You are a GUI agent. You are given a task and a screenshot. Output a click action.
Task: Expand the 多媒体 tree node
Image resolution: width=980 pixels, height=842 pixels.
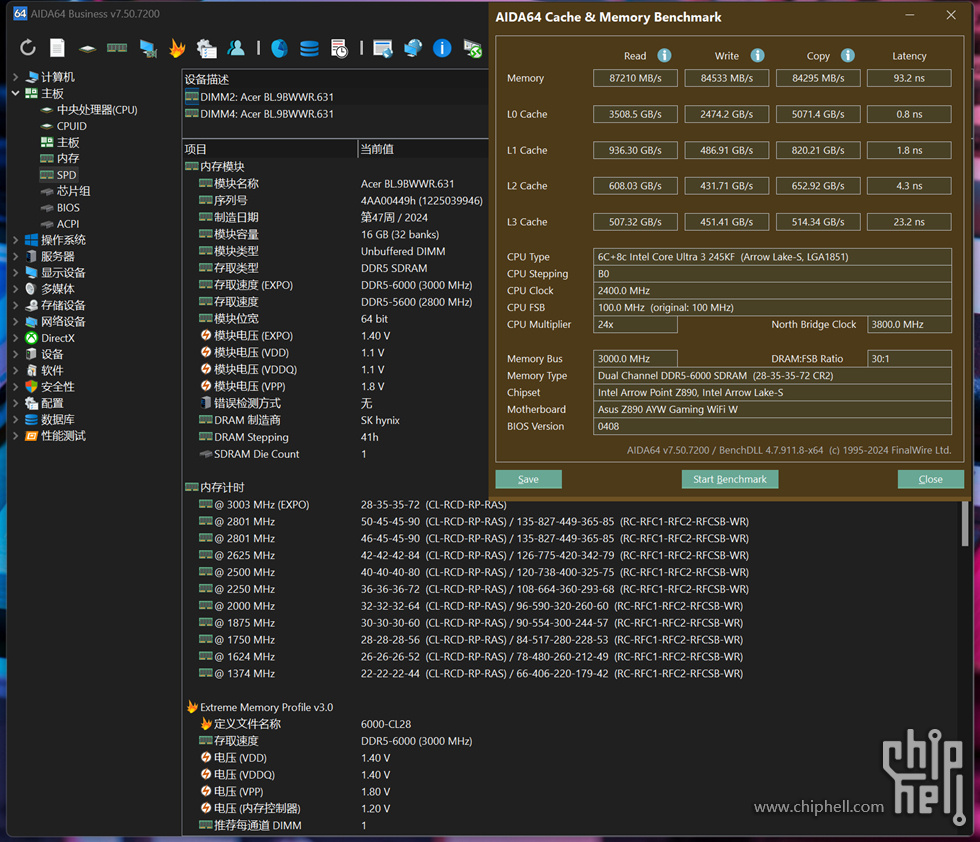pos(16,289)
